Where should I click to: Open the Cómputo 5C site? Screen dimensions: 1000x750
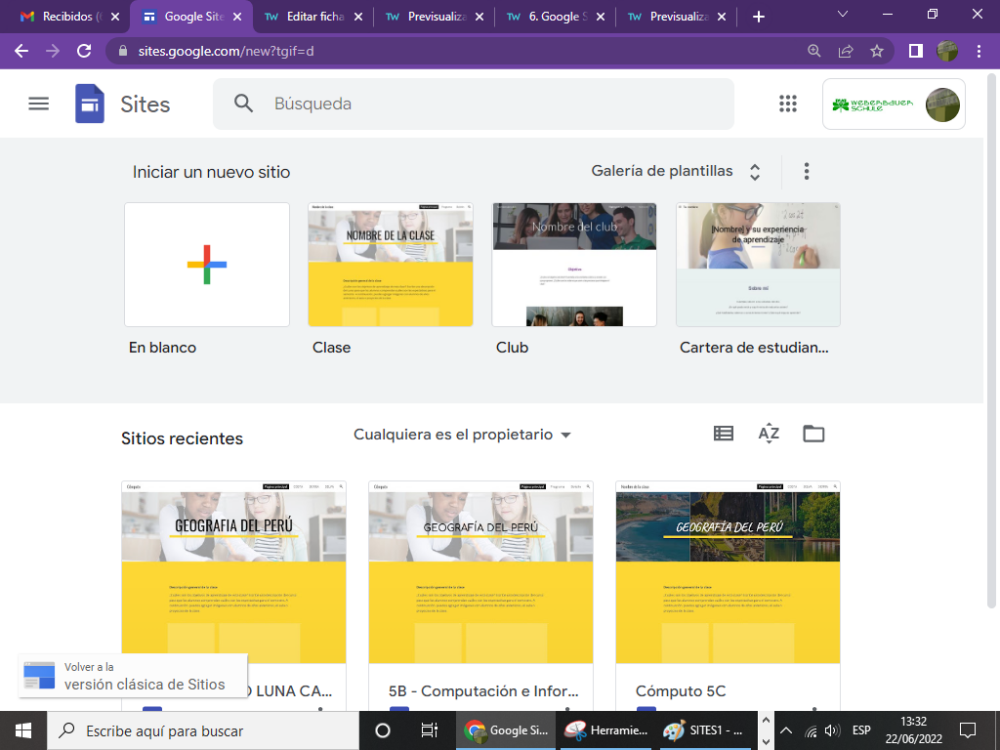(x=728, y=596)
